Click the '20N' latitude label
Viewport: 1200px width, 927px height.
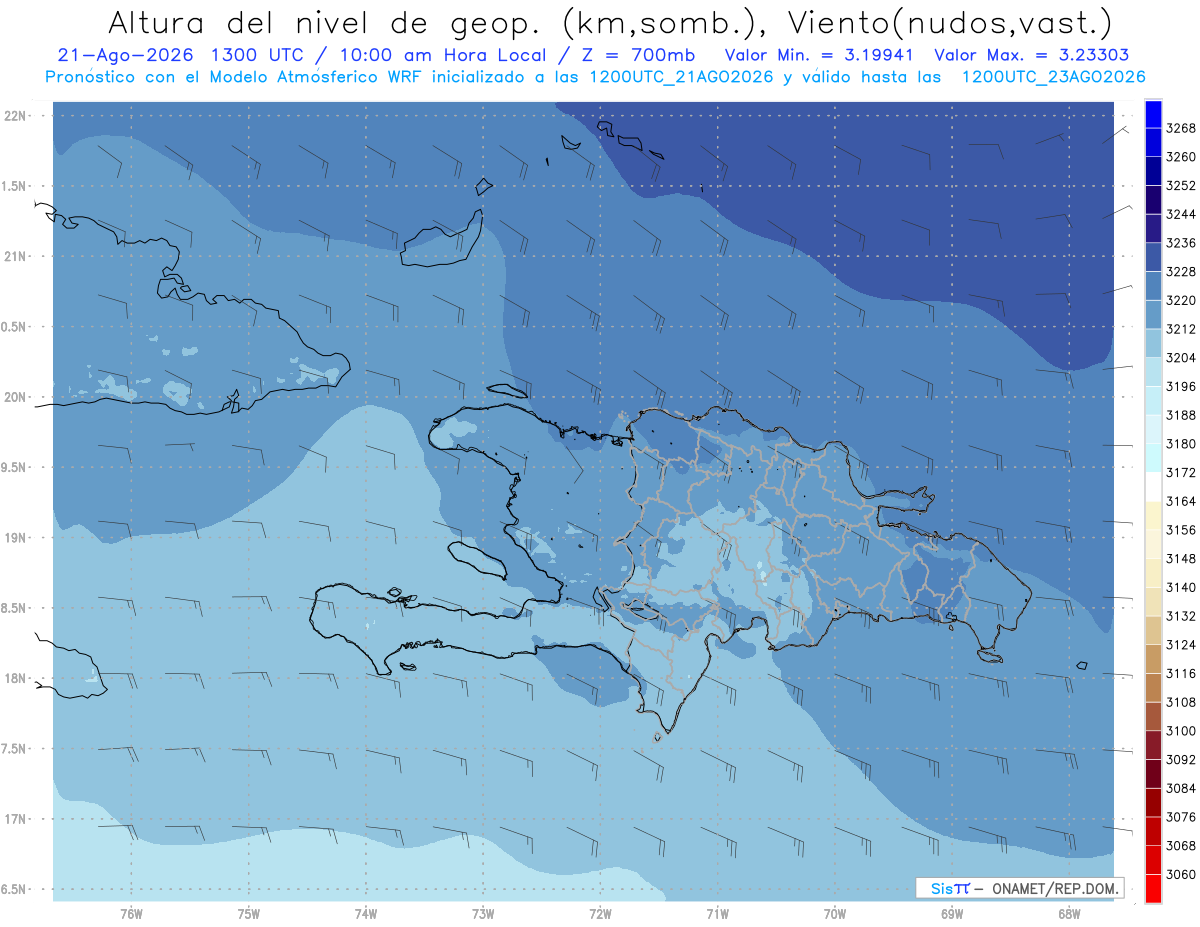16,397
